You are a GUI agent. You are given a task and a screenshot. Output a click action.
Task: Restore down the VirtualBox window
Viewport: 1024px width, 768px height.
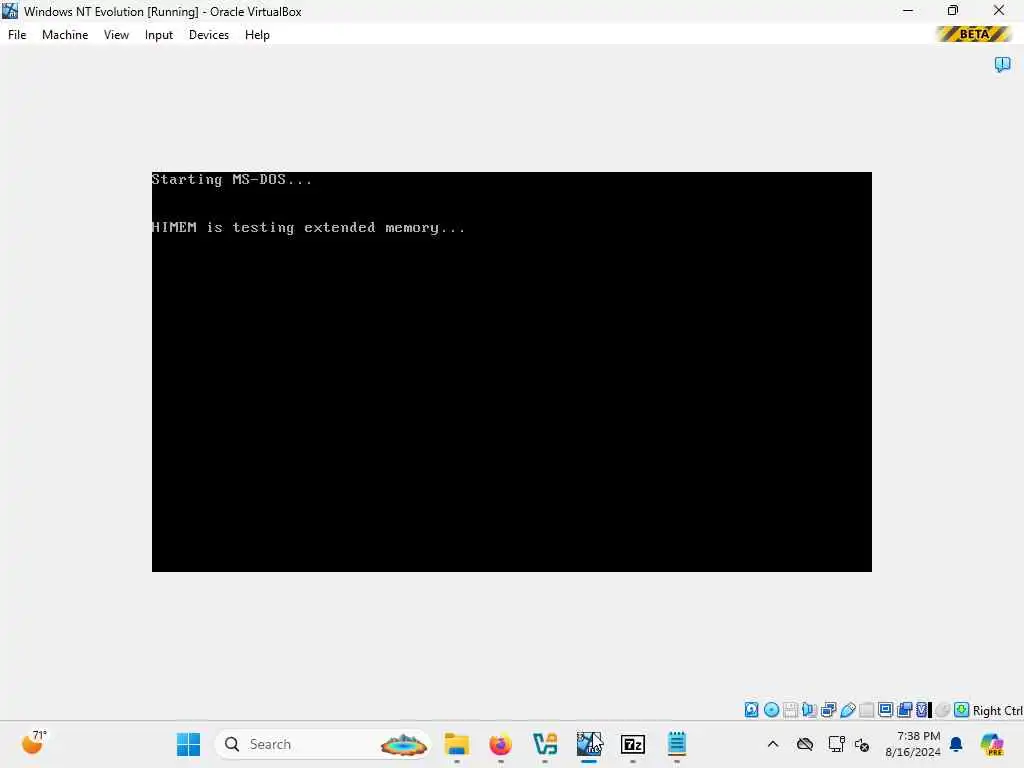coord(953,10)
